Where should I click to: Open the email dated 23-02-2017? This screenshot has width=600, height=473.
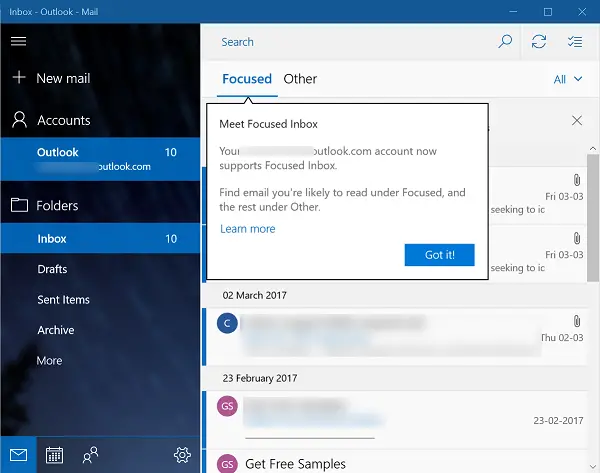pyautogui.click(x=394, y=419)
